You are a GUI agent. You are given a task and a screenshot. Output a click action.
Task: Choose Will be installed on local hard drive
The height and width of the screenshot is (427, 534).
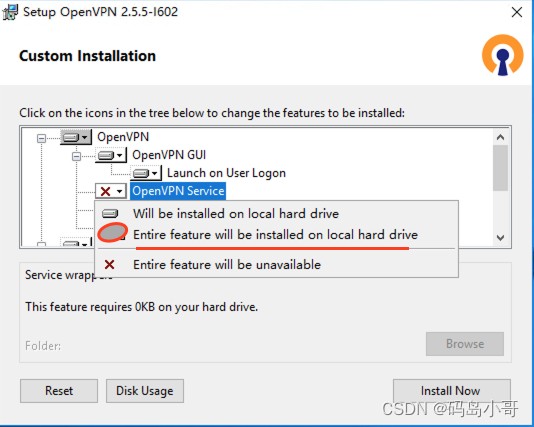[236, 214]
